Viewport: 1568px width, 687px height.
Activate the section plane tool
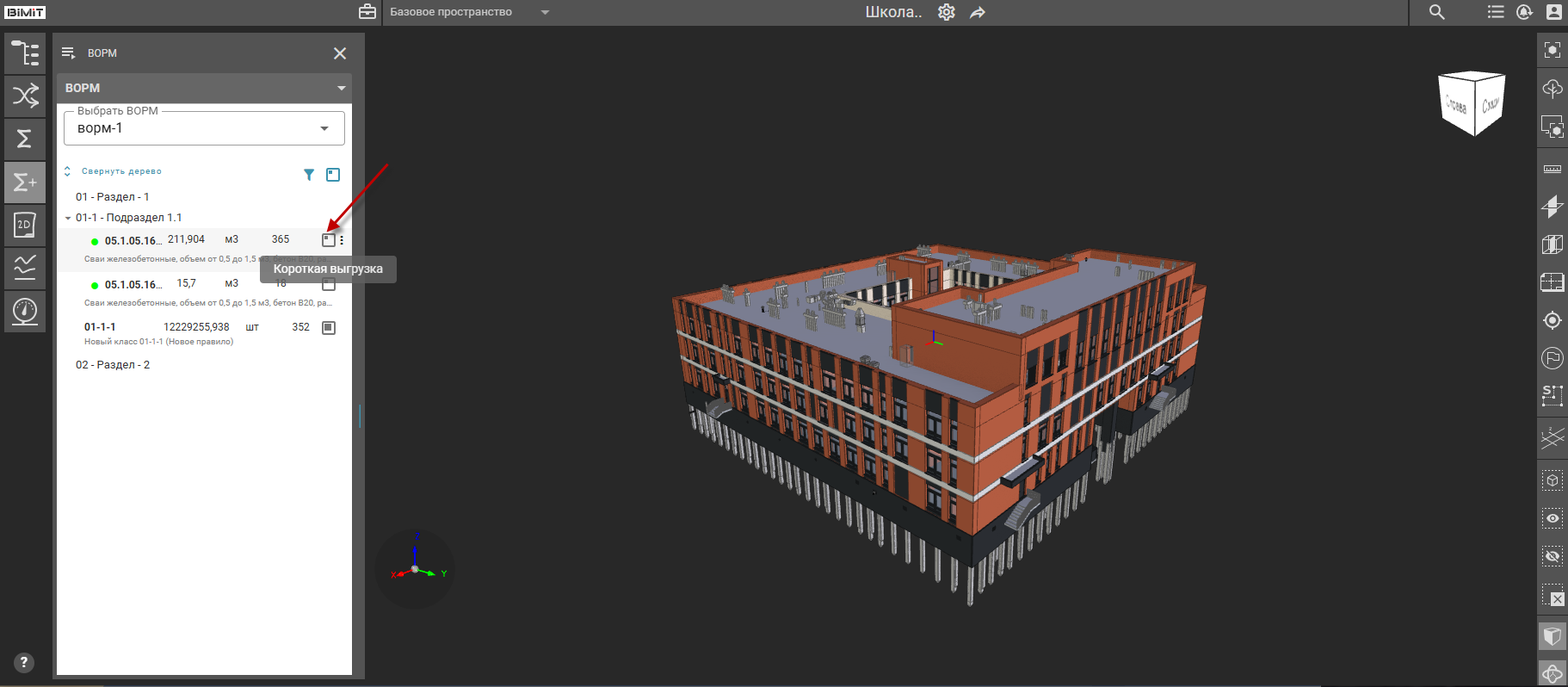tap(1552, 207)
